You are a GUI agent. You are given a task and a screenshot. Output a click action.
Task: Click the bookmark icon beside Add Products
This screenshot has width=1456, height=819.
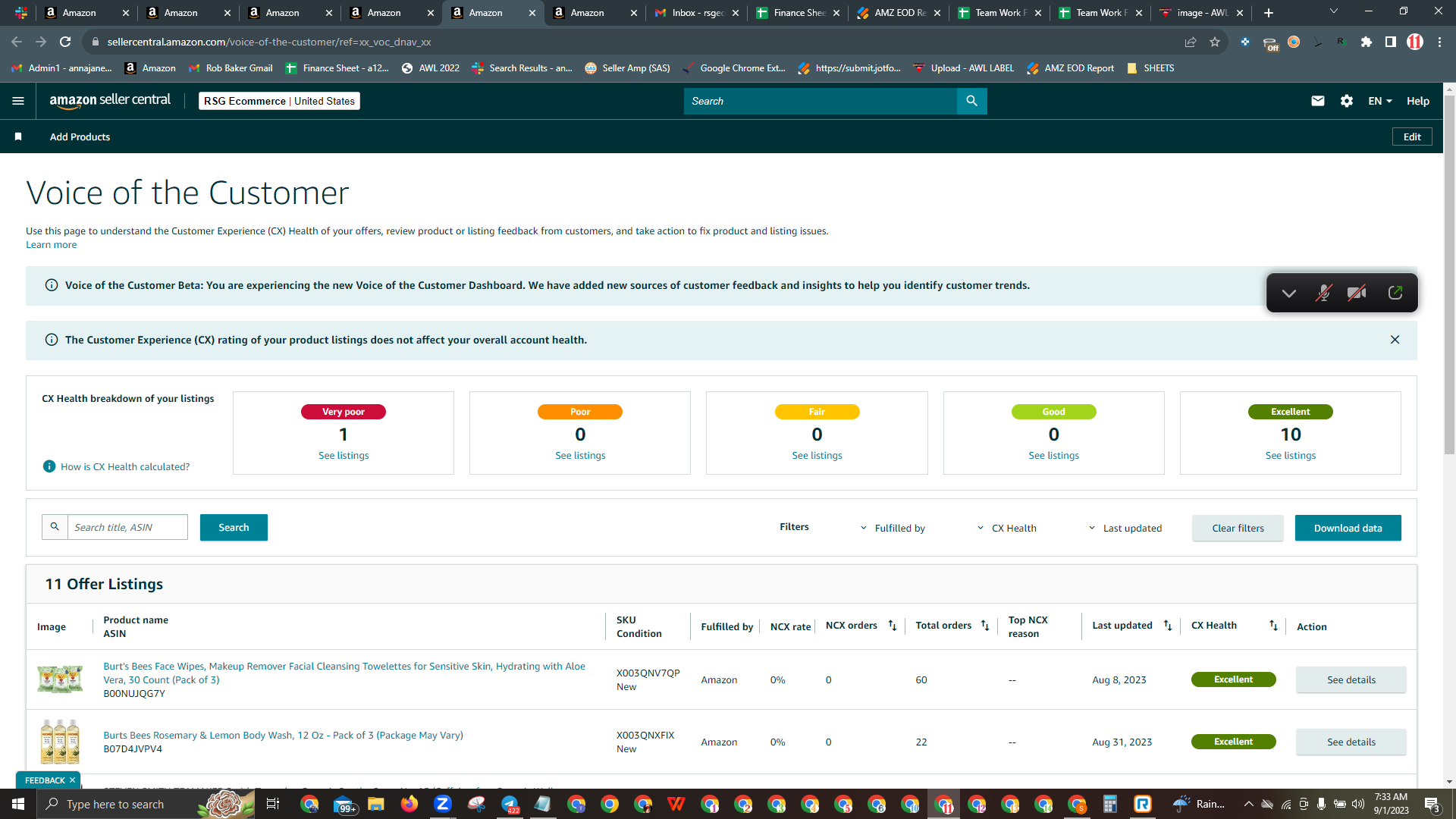point(18,136)
